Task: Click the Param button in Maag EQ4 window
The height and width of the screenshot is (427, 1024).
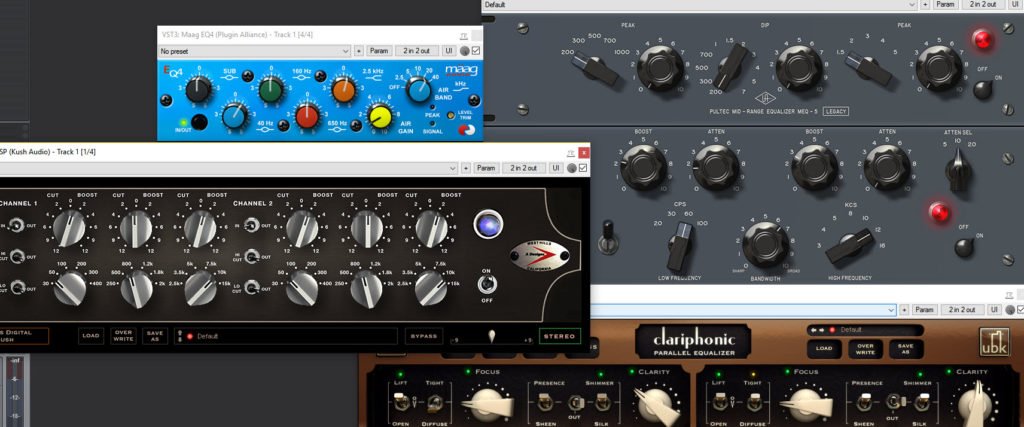Action: click(x=379, y=51)
